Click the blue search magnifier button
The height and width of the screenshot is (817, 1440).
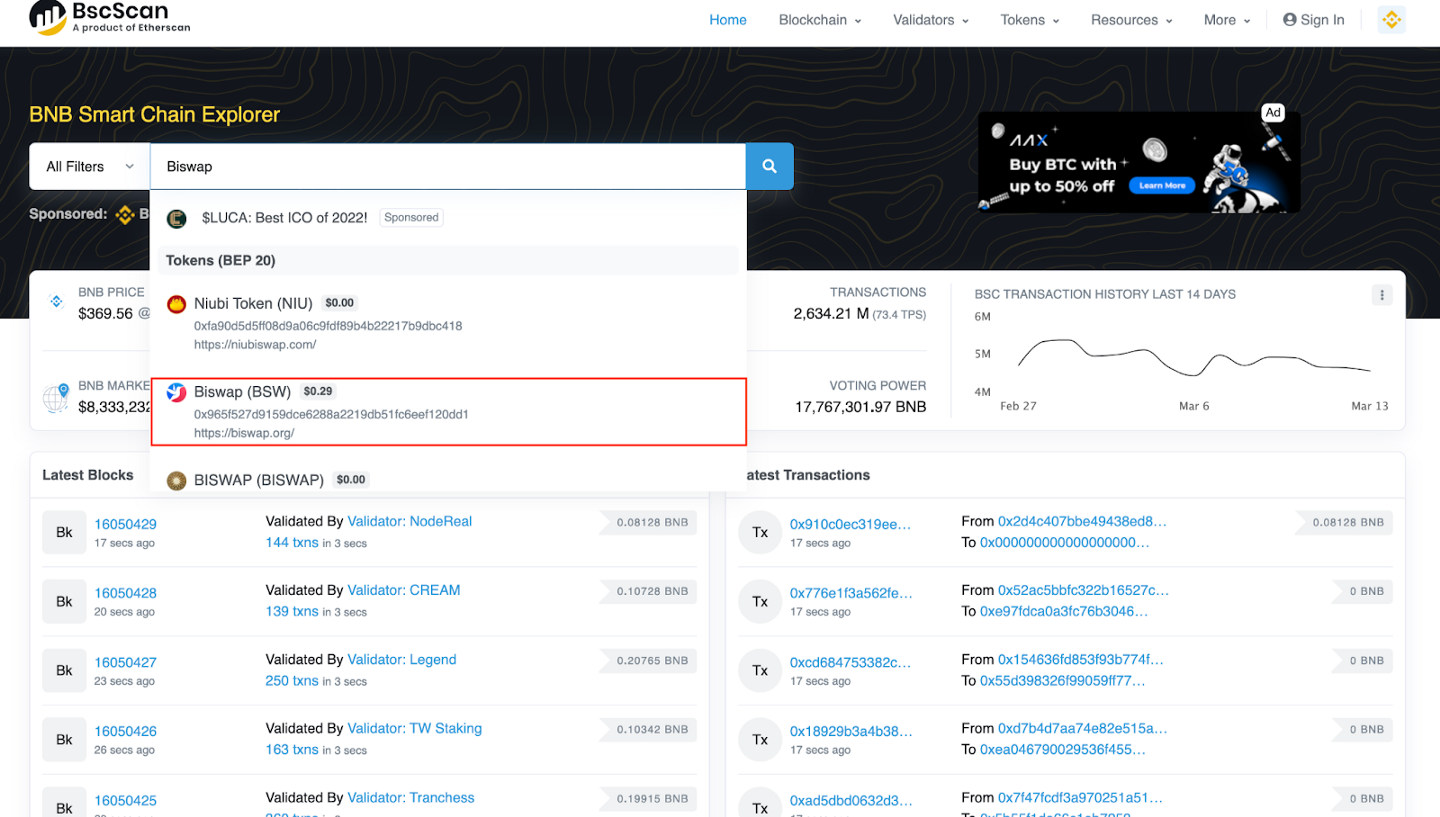click(770, 166)
